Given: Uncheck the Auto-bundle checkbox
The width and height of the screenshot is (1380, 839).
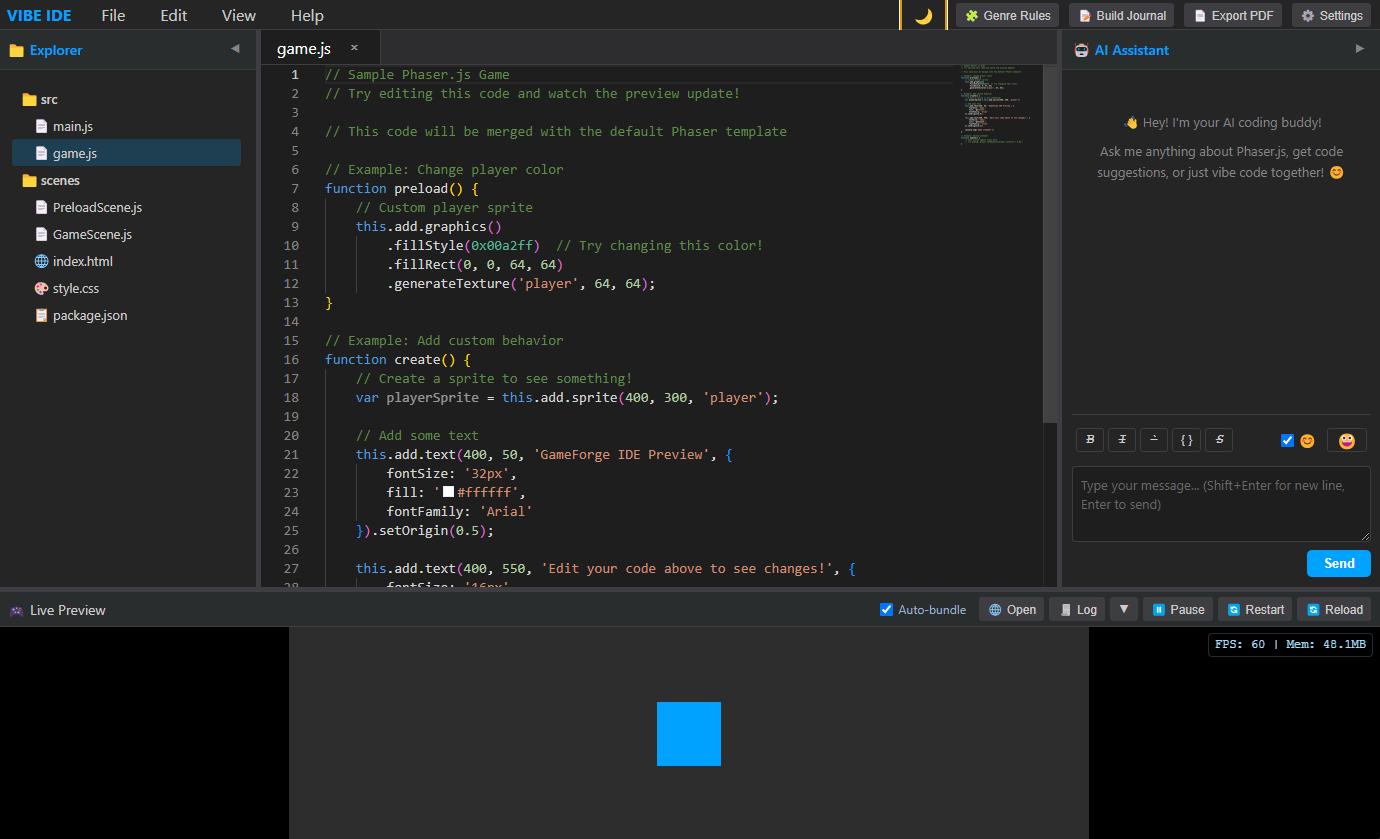Looking at the screenshot, I should tap(886, 610).
